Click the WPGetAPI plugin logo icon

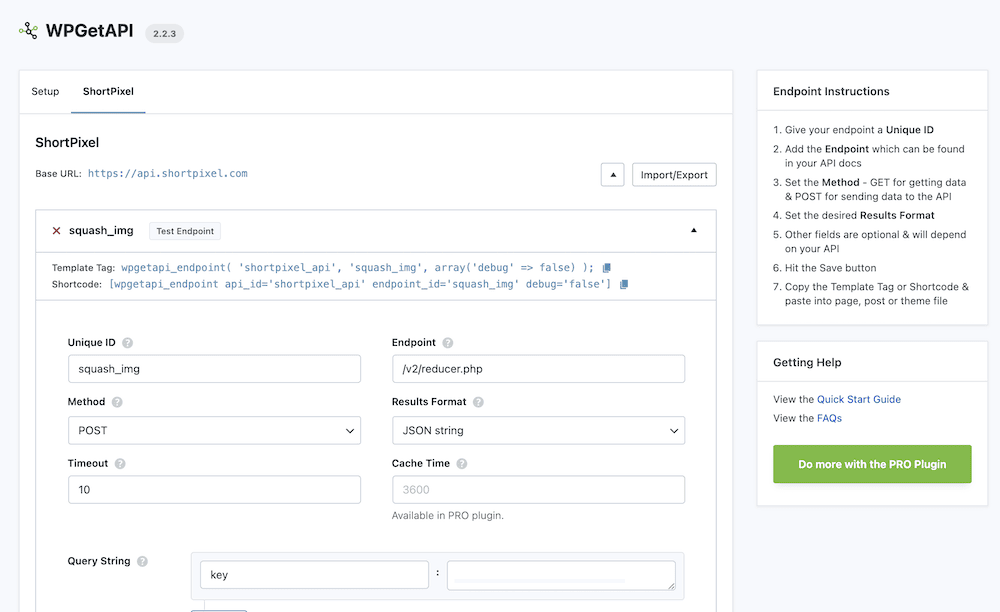(x=27, y=31)
